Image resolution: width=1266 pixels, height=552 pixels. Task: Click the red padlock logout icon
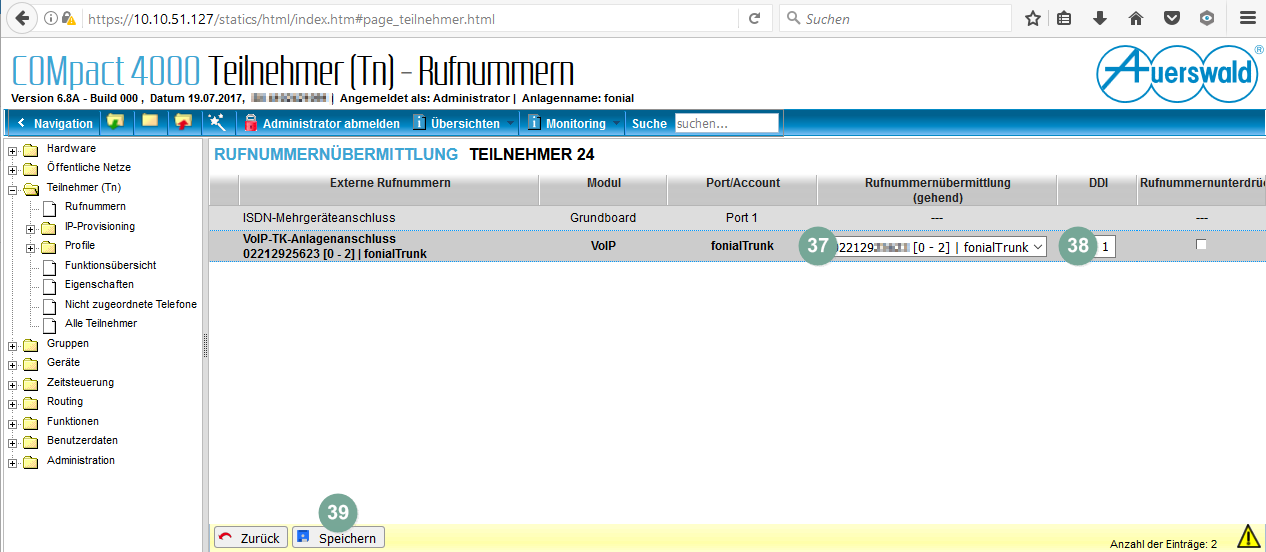tap(251, 123)
